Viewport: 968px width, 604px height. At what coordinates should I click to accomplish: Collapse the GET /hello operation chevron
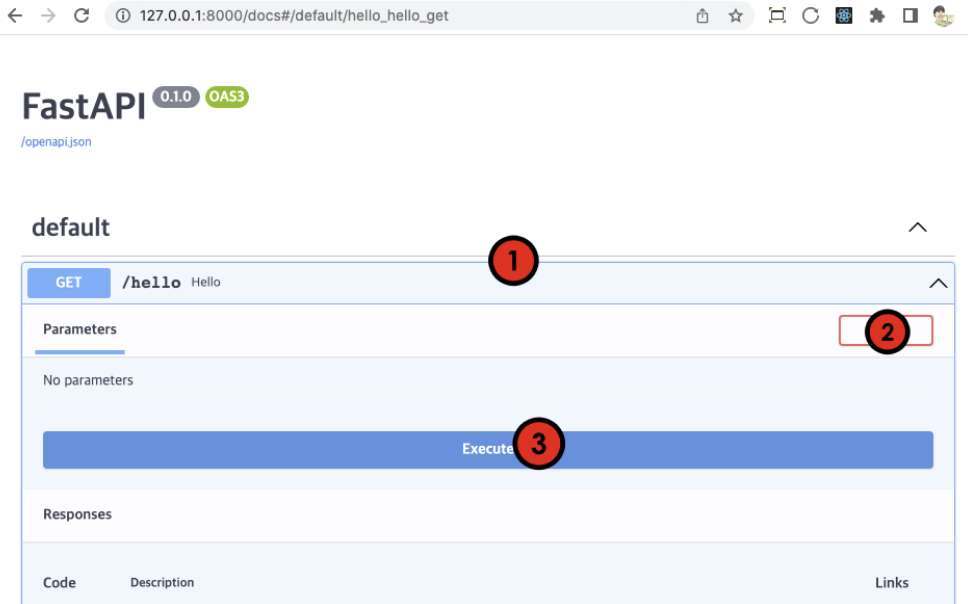tap(938, 283)
